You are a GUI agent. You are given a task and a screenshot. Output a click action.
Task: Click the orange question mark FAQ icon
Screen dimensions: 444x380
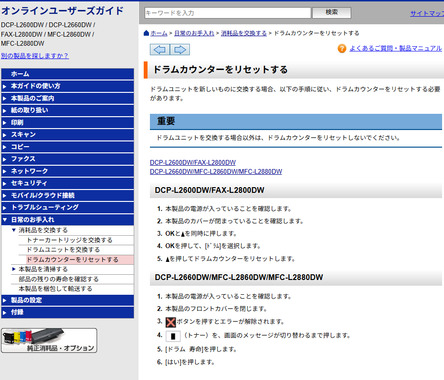(x=342, y=49)
